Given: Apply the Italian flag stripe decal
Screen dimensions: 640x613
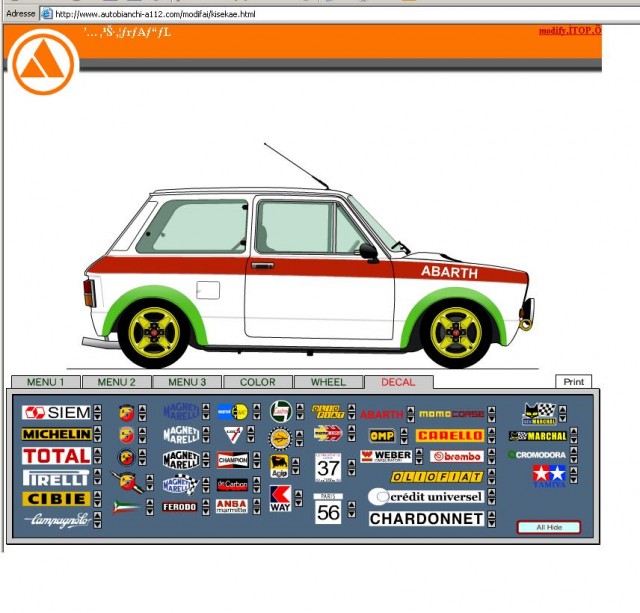Looking at the screenshot, I should coord(127,506).
